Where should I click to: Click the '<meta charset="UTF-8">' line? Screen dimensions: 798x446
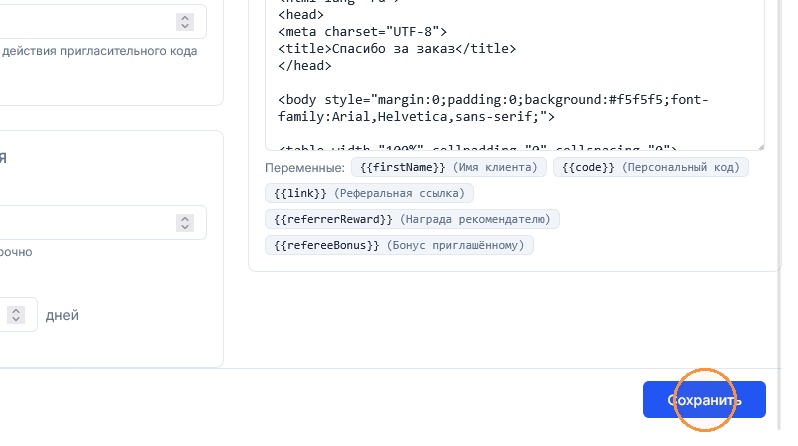tap(362, 32)
